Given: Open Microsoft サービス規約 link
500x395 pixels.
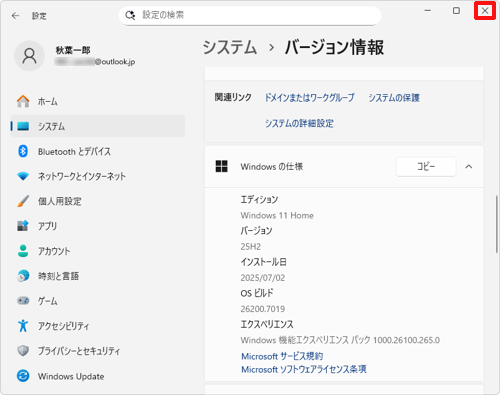Looking at the screenshot, I should click(282, 356).
